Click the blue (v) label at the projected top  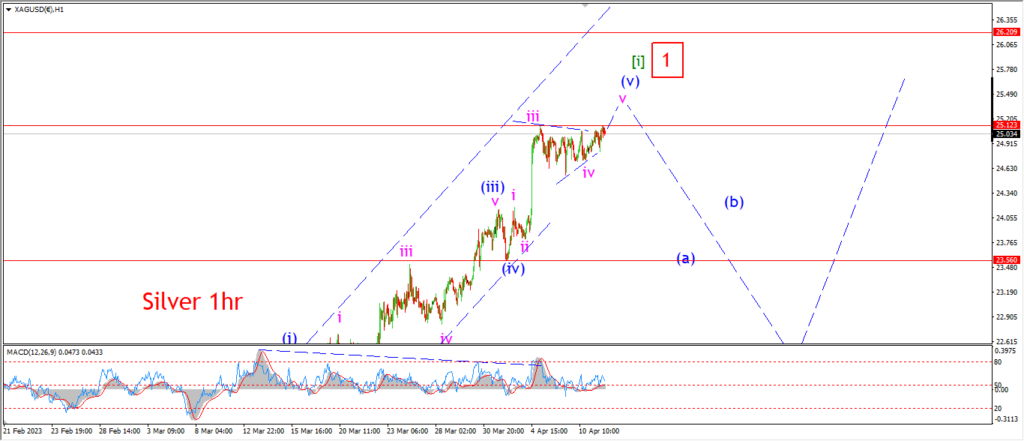[x=630, y=82]
